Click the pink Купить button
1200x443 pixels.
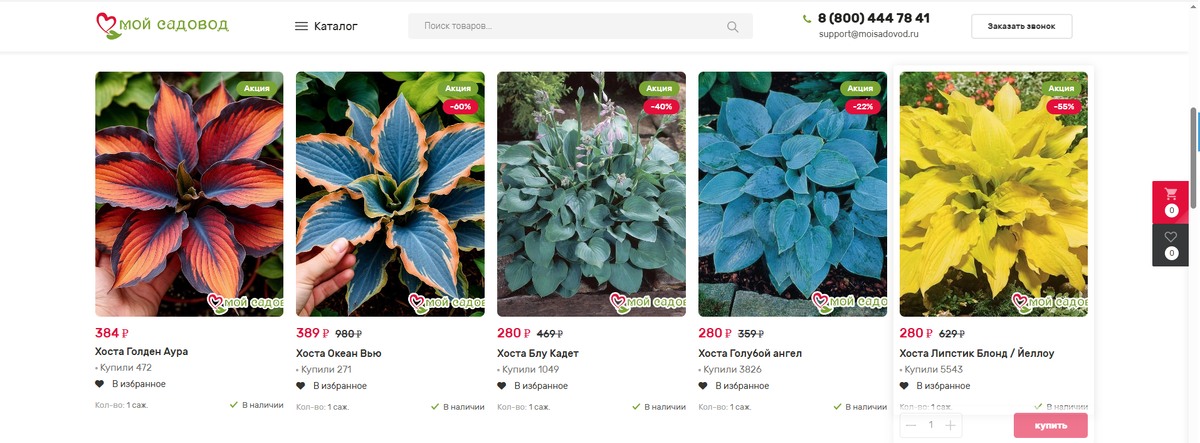(x=1050, y=426)
